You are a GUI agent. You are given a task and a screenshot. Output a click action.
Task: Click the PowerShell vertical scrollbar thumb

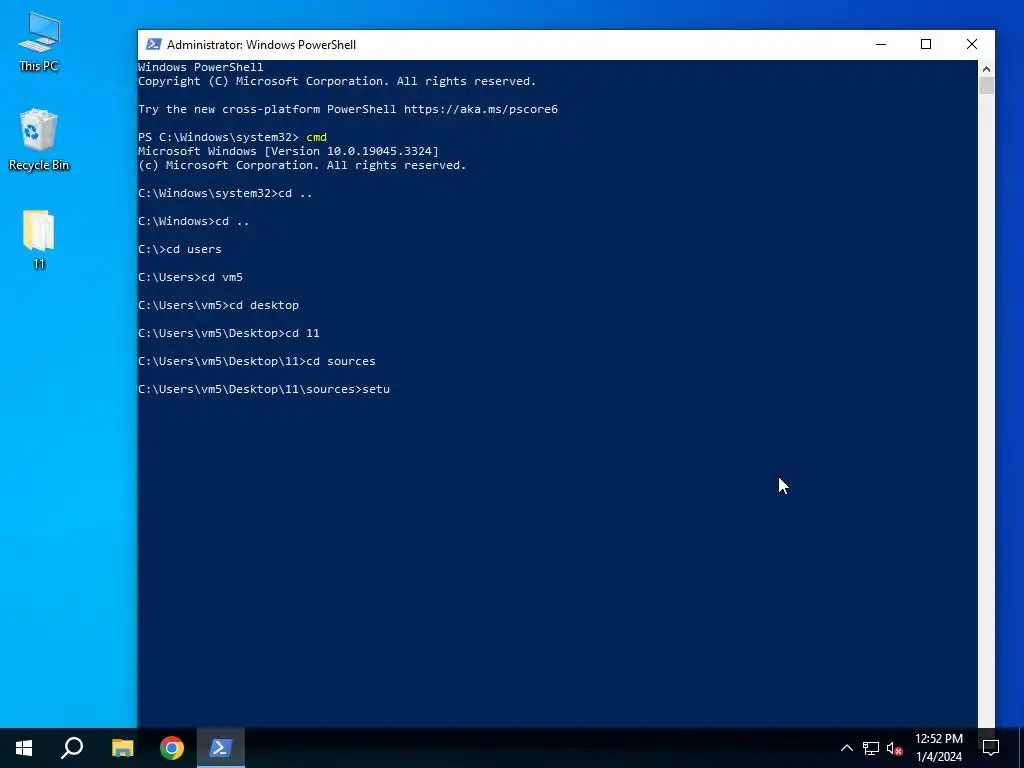[x=986, y=86]
